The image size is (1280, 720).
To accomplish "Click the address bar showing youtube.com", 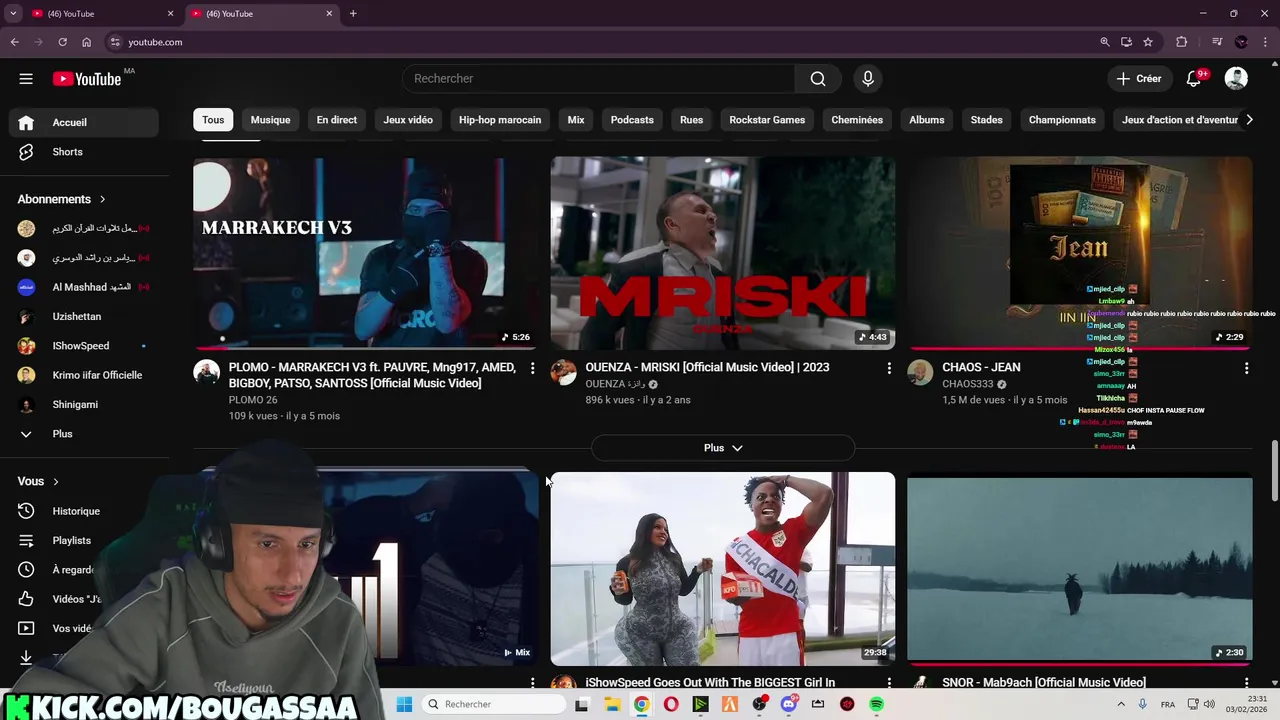I will [598, 42].
